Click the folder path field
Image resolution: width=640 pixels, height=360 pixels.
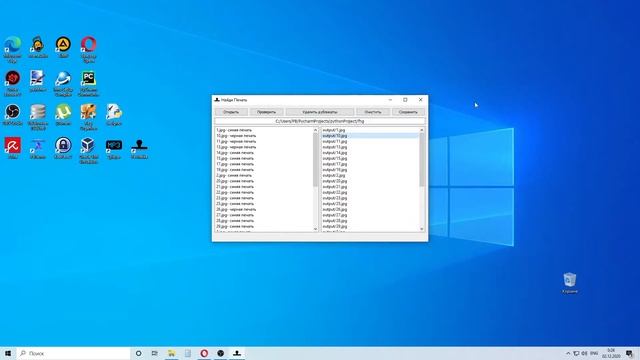320,121
